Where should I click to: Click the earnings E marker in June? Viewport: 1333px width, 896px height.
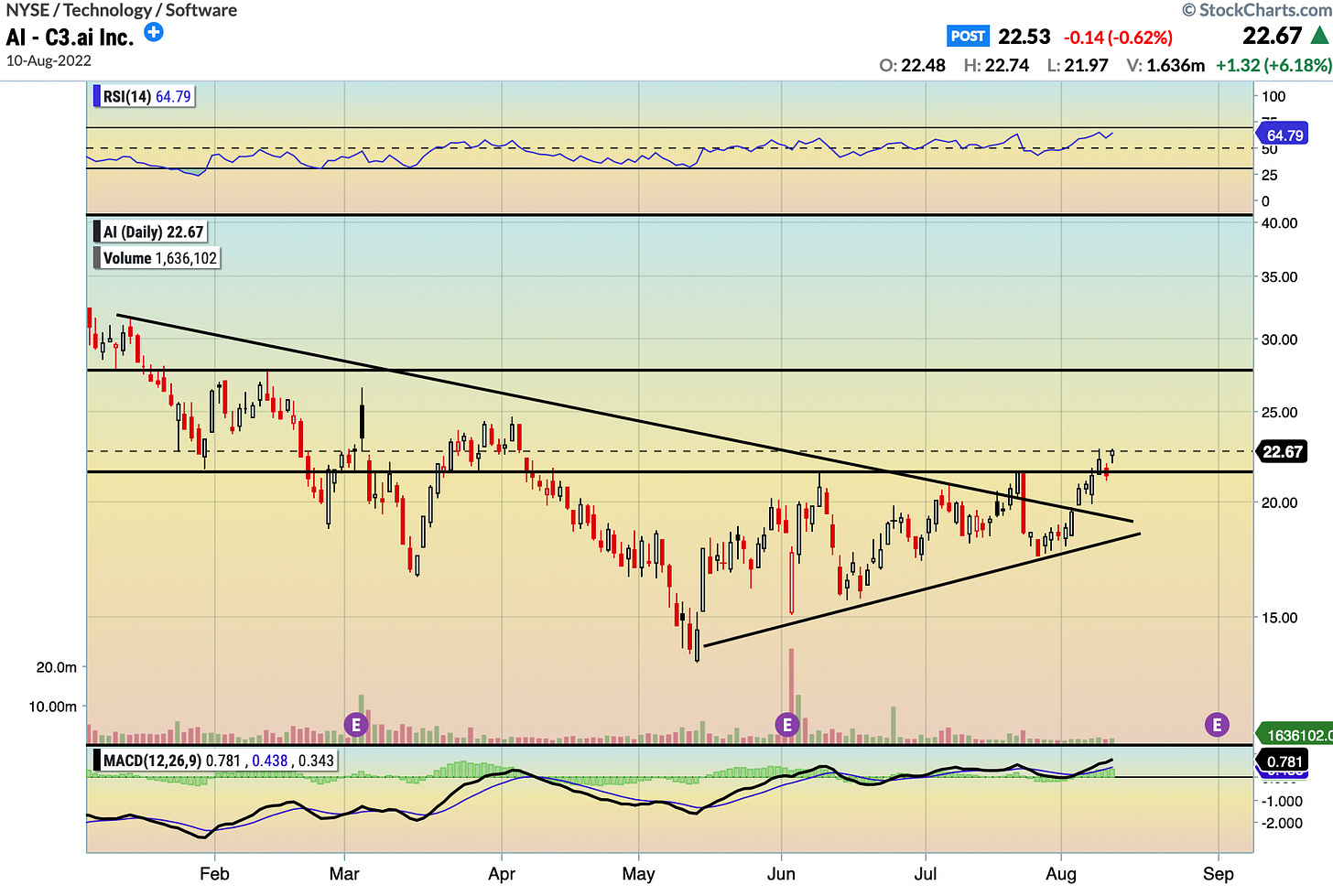(x=786, y=726)
